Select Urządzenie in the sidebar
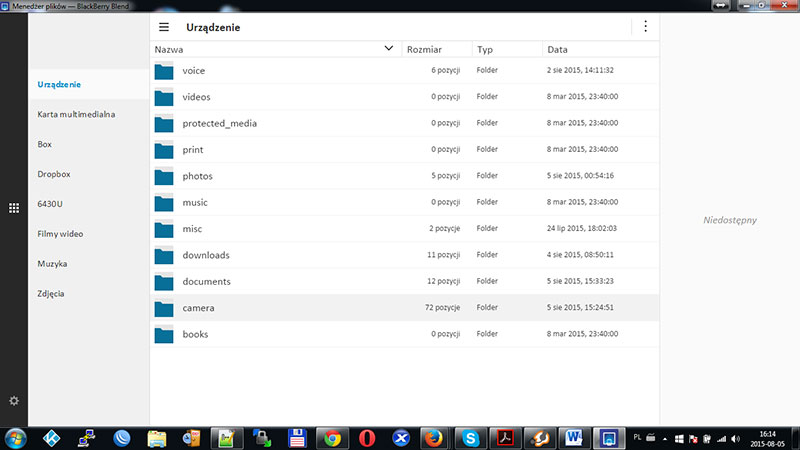800x450 pixels. click(59, 84)
